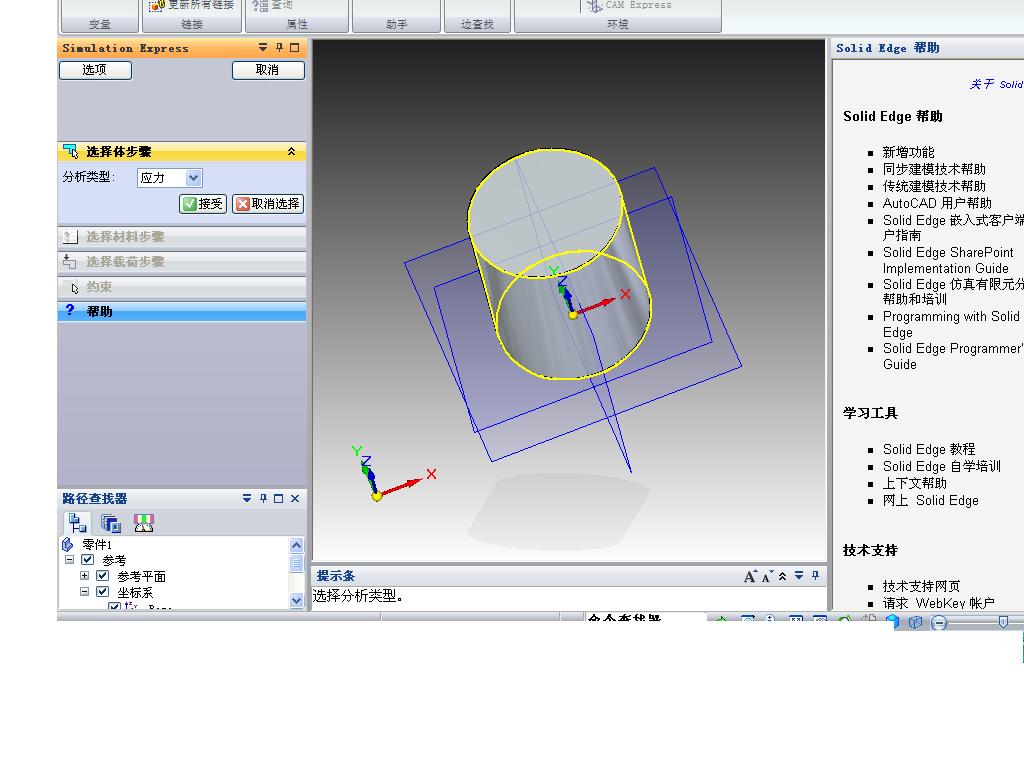Click the select material step icon
The height and width of the screenshot is (768, 1024).
[x=70, y=236]
